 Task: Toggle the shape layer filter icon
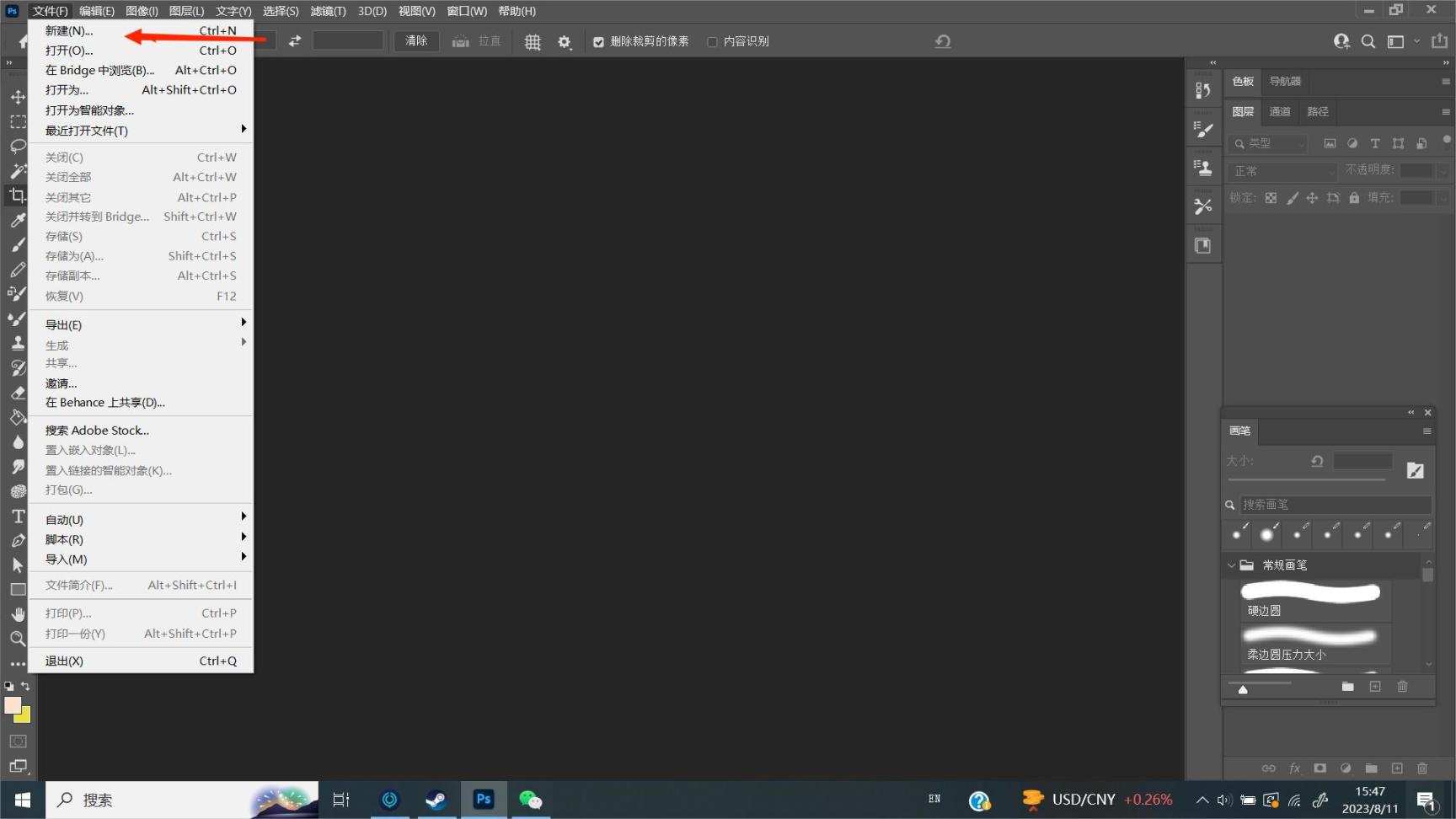click(x=1399, y=143)
